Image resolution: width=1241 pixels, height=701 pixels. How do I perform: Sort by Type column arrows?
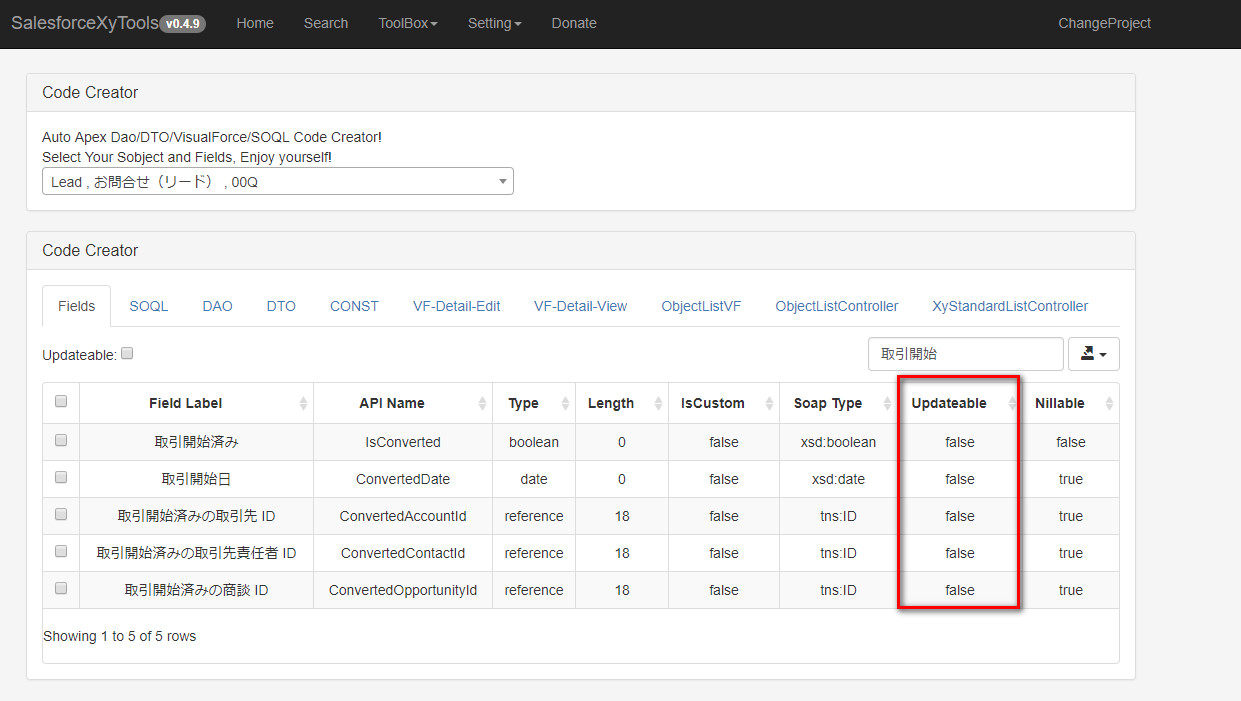[565, 403]
